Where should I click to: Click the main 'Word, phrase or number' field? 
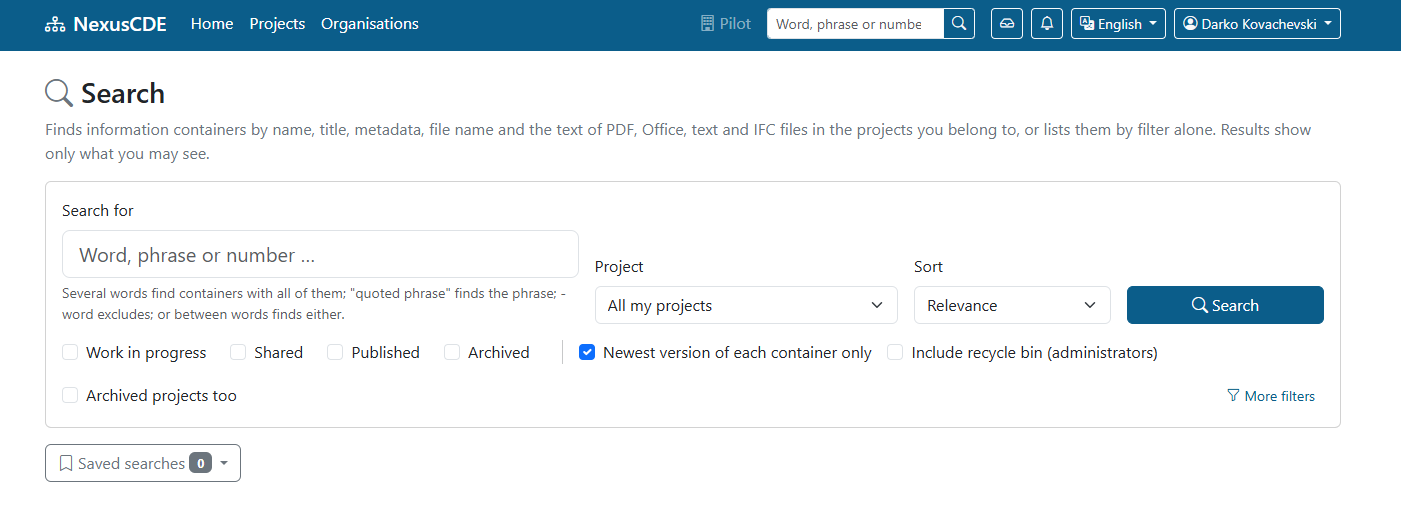(320, 255)
